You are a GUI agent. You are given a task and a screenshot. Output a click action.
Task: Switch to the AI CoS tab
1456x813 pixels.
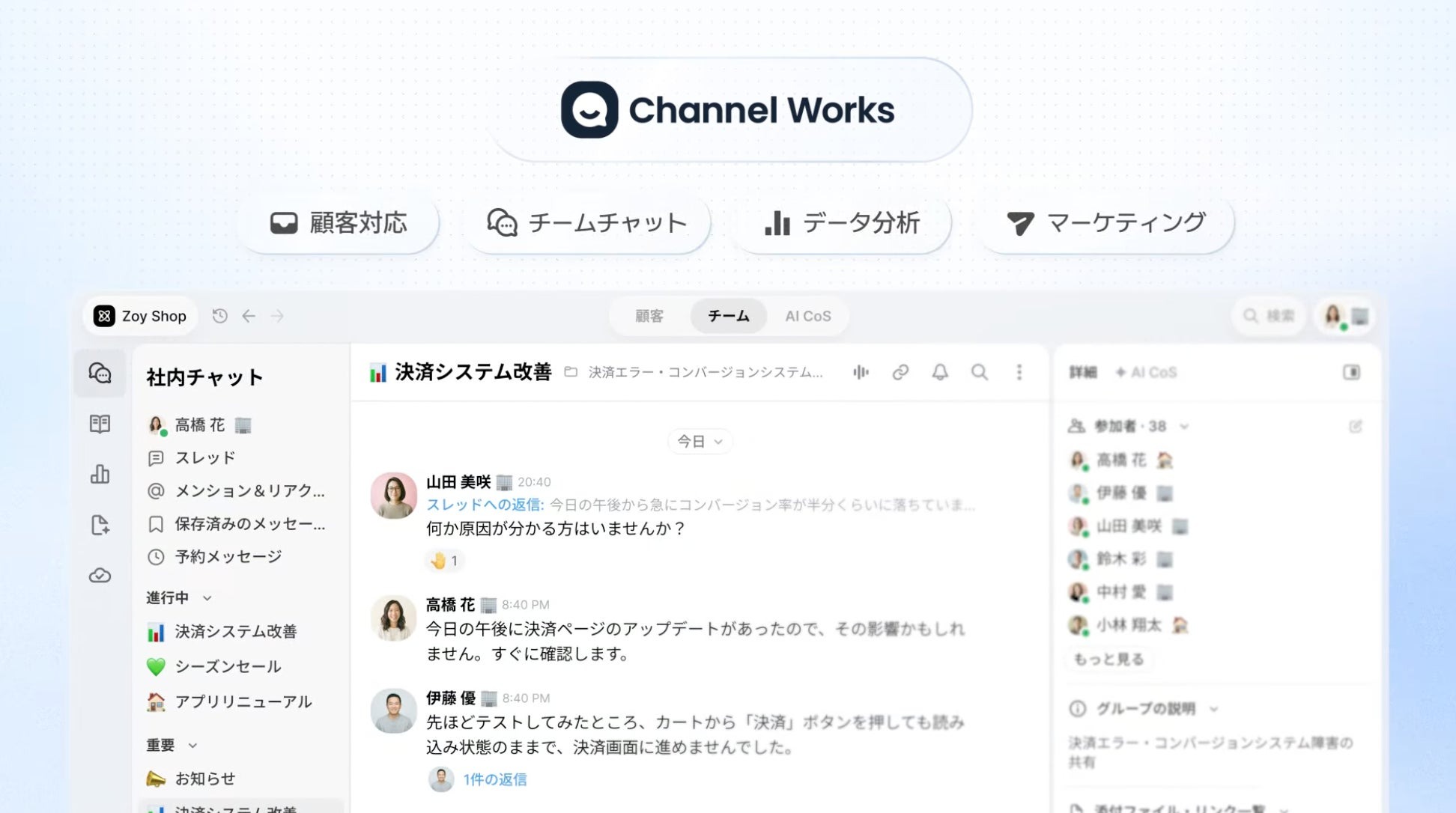tap(808, 316)
